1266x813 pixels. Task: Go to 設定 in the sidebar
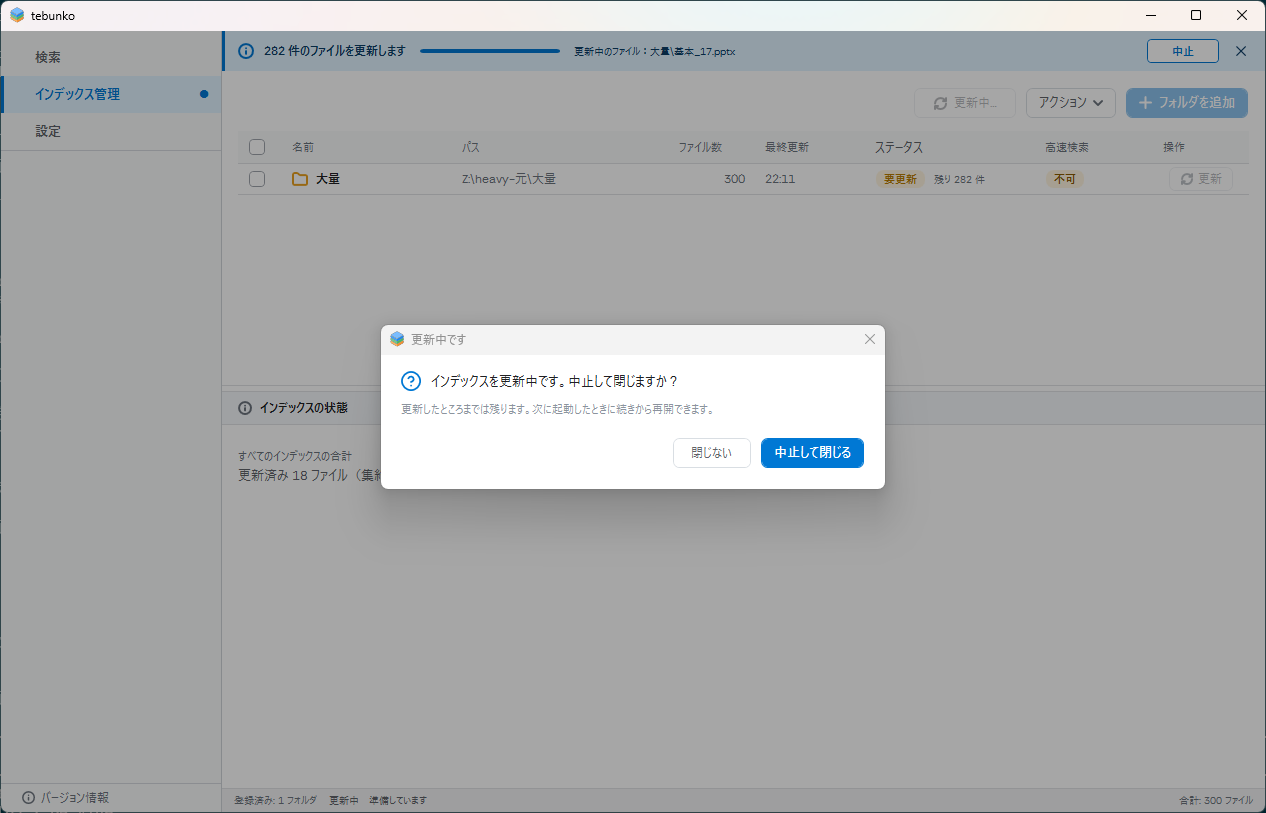pos(111,131)
